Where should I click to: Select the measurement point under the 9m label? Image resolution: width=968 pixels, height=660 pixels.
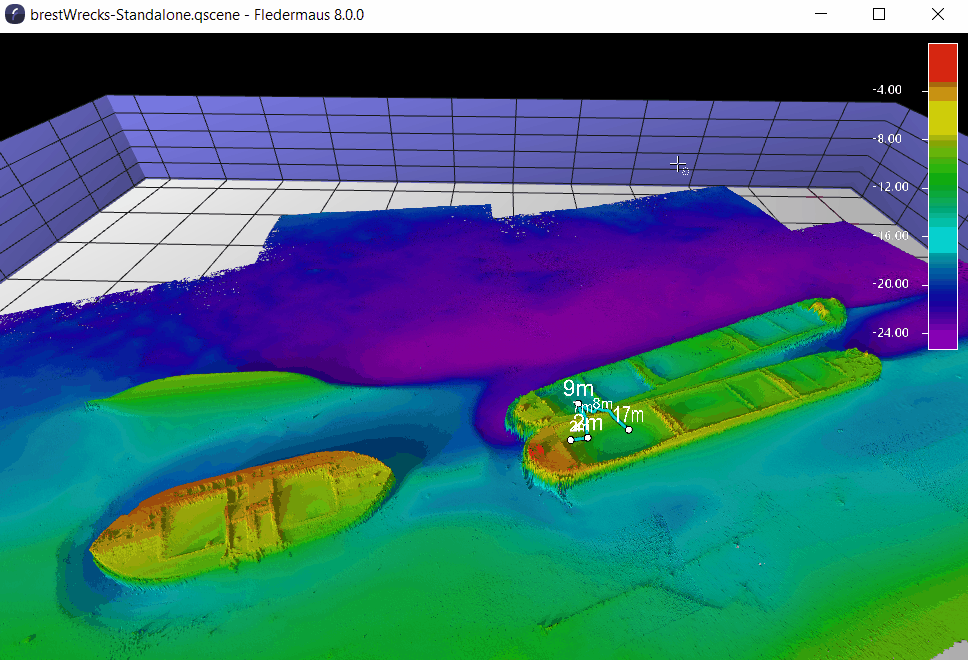point(578,404)
